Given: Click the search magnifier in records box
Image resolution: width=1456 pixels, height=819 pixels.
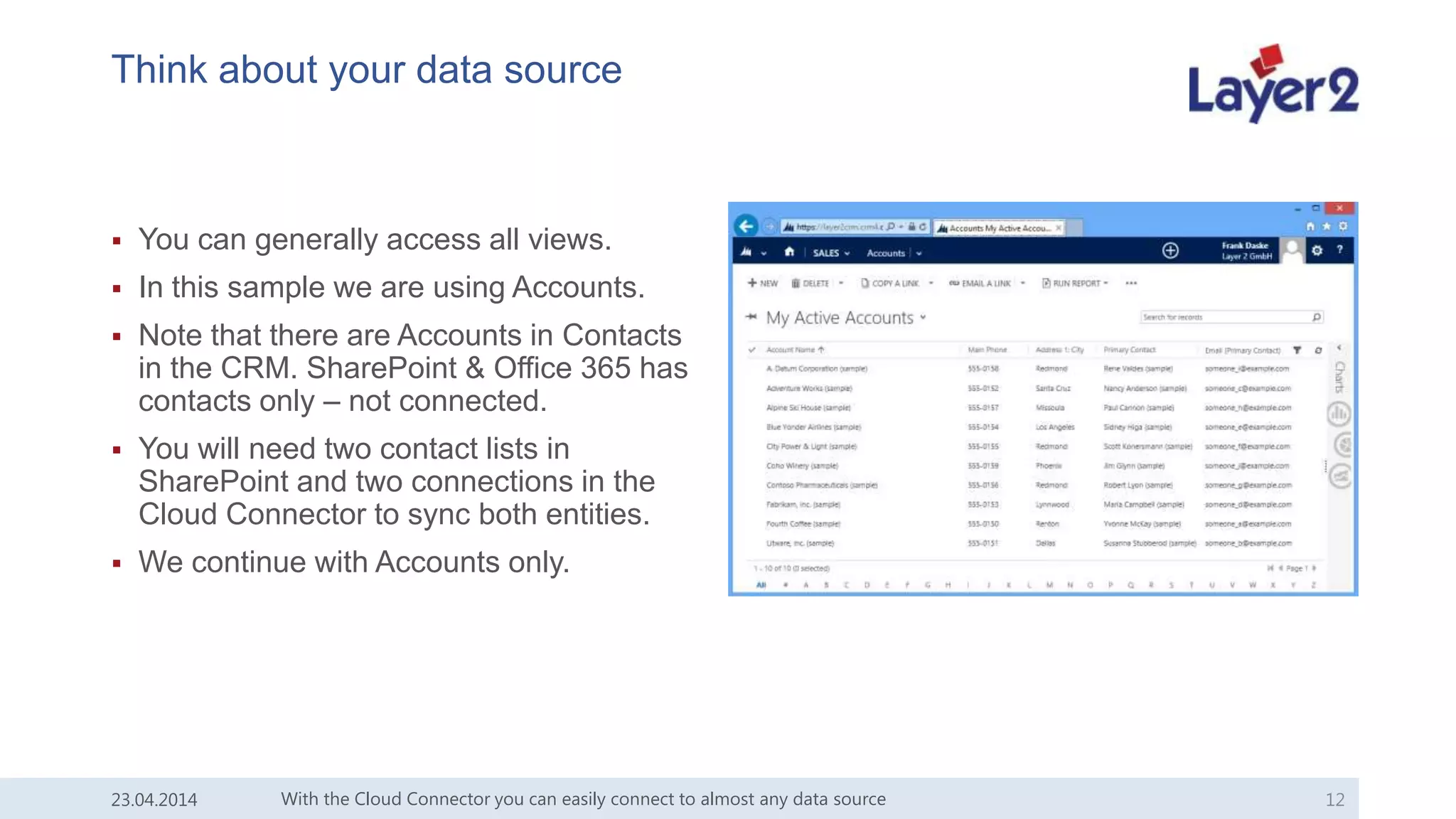Looking at the screenshot, I should (x=1316, y=317).
